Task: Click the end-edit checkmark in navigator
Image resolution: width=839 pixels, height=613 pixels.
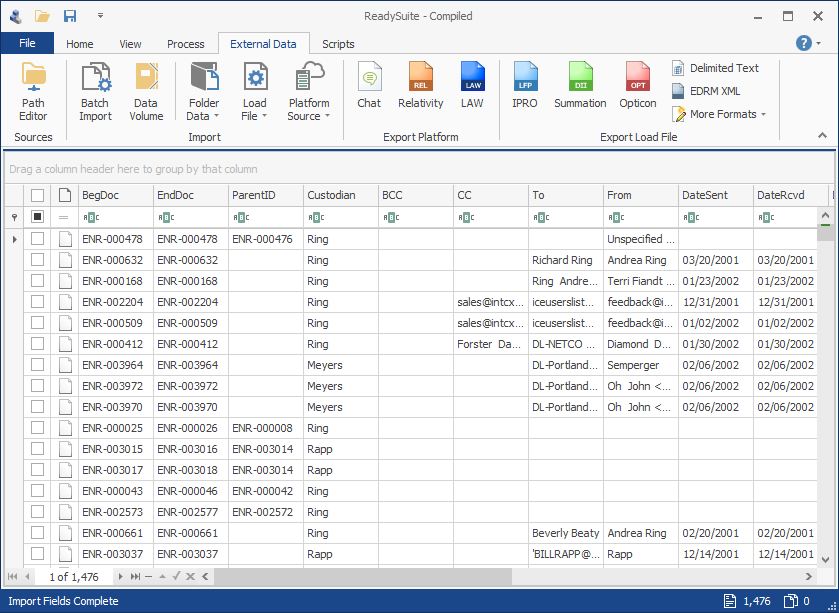Action: (177, 577)
